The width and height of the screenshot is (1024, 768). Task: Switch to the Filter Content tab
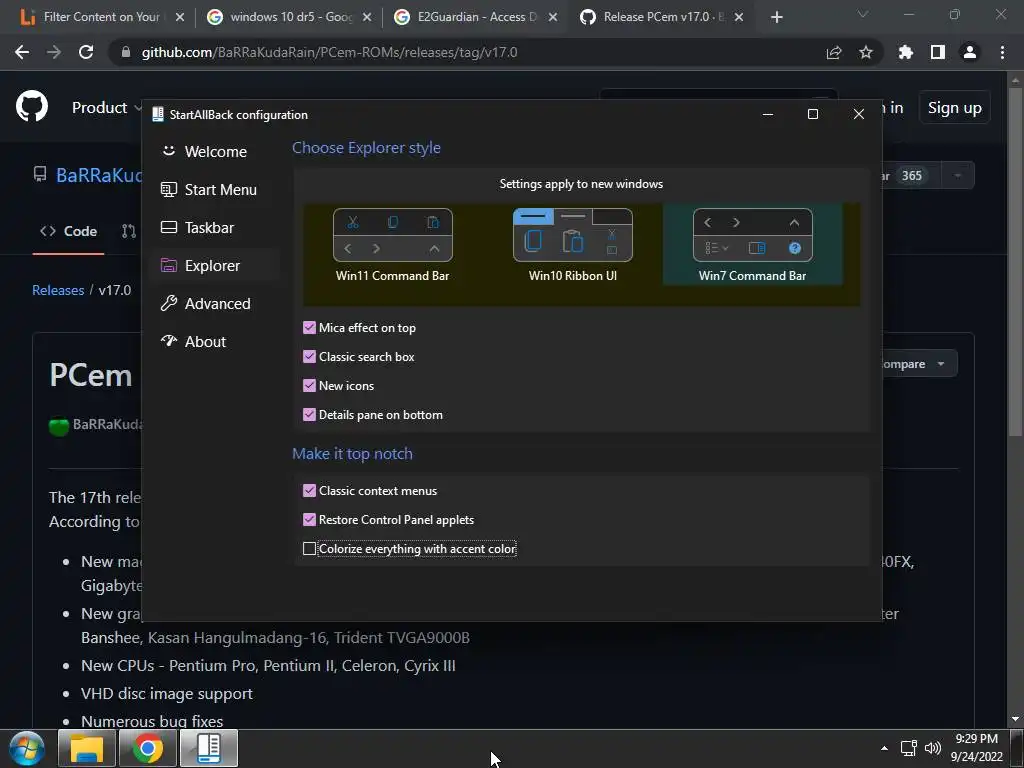pyautogui.click(x=101, y=17)
